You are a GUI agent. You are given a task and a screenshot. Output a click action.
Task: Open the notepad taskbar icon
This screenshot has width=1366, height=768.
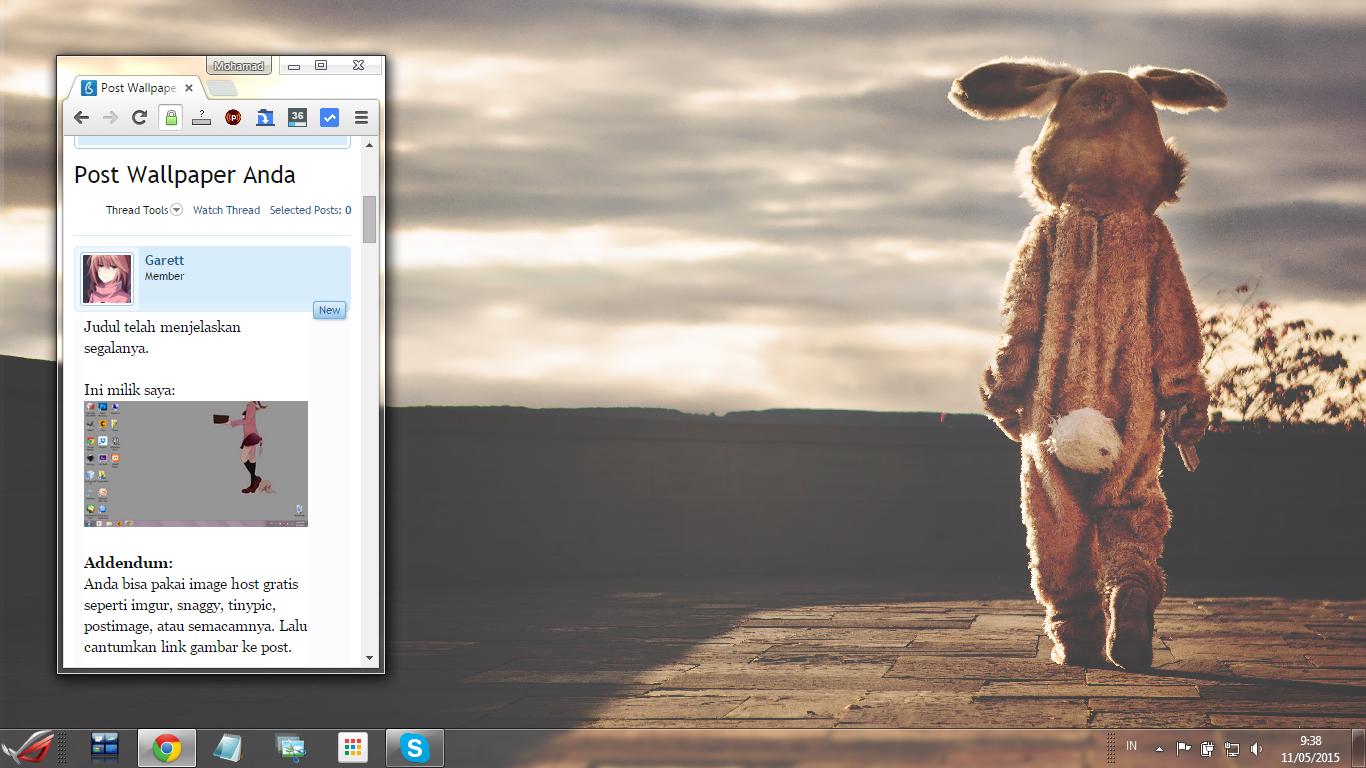[x=229, y=748]
